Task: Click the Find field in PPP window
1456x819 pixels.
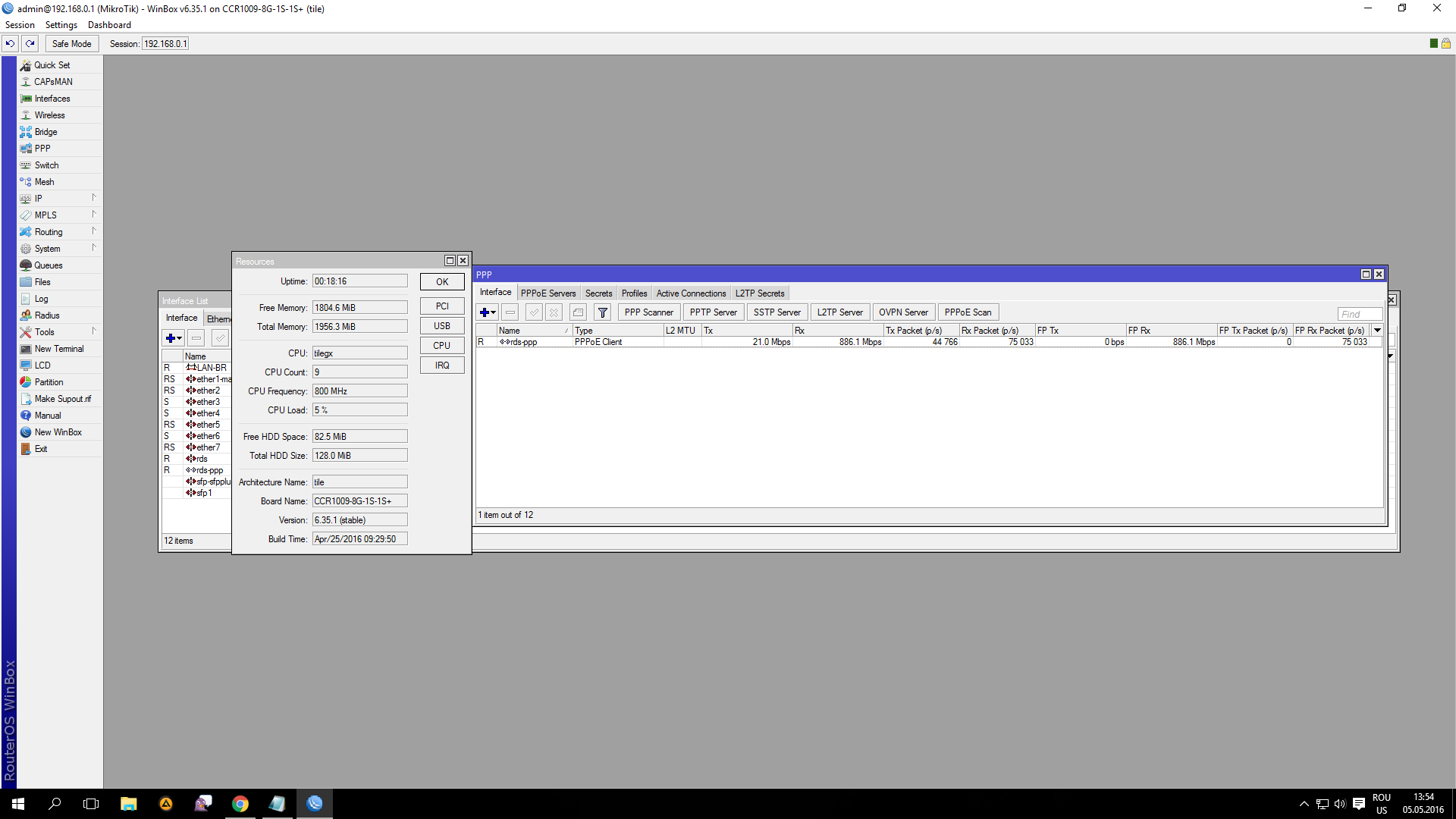Action: point(1360,314)
